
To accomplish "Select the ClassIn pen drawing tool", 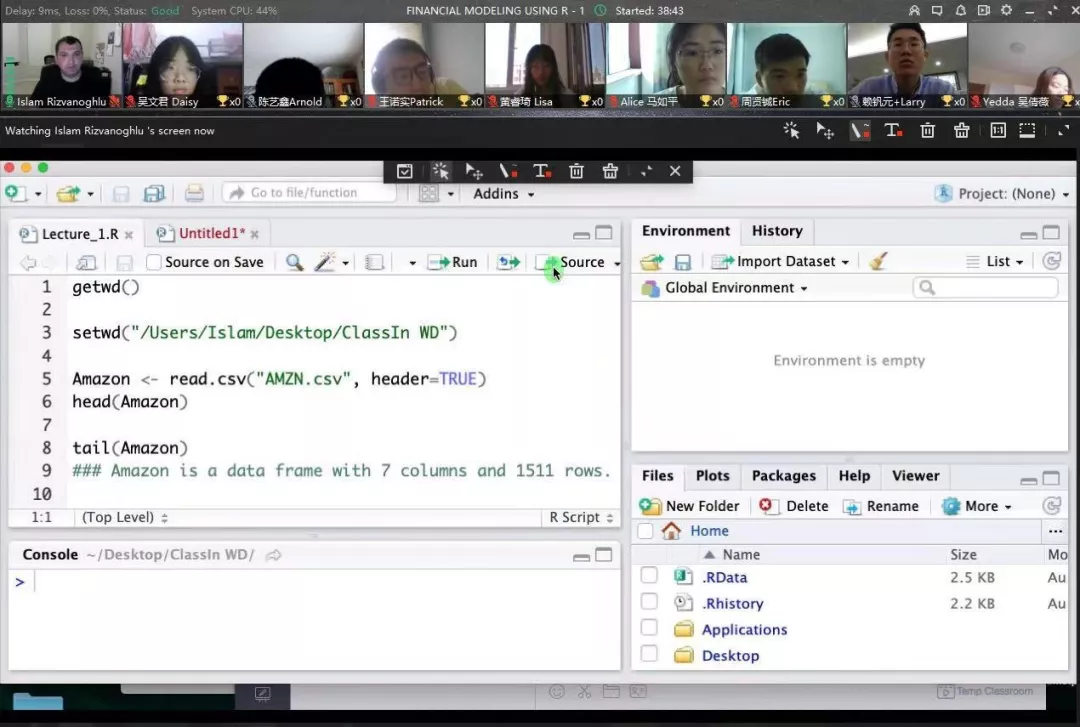I will click(859, 130).
